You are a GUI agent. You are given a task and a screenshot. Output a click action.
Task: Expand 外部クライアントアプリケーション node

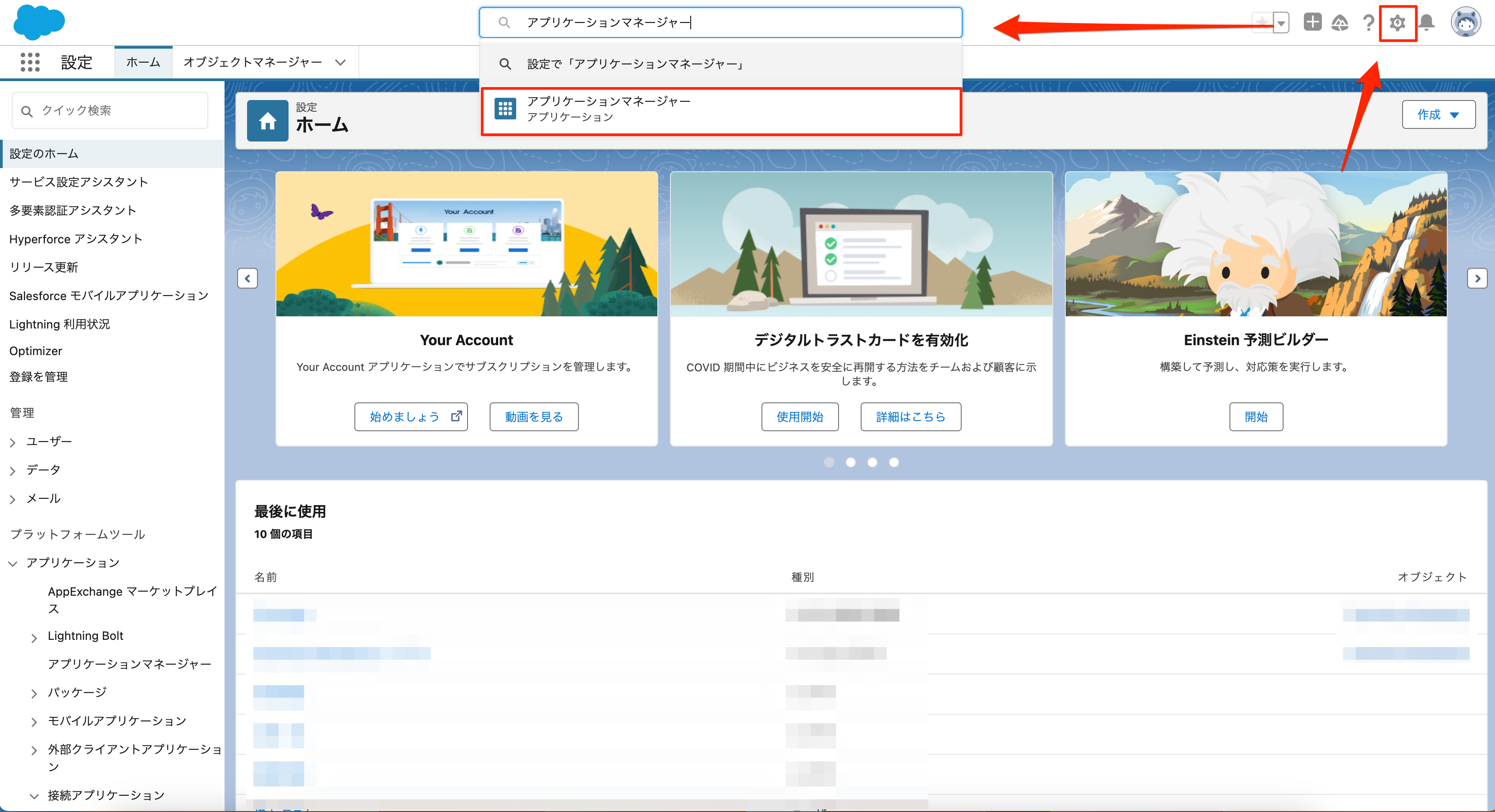(x=34, y=751)
